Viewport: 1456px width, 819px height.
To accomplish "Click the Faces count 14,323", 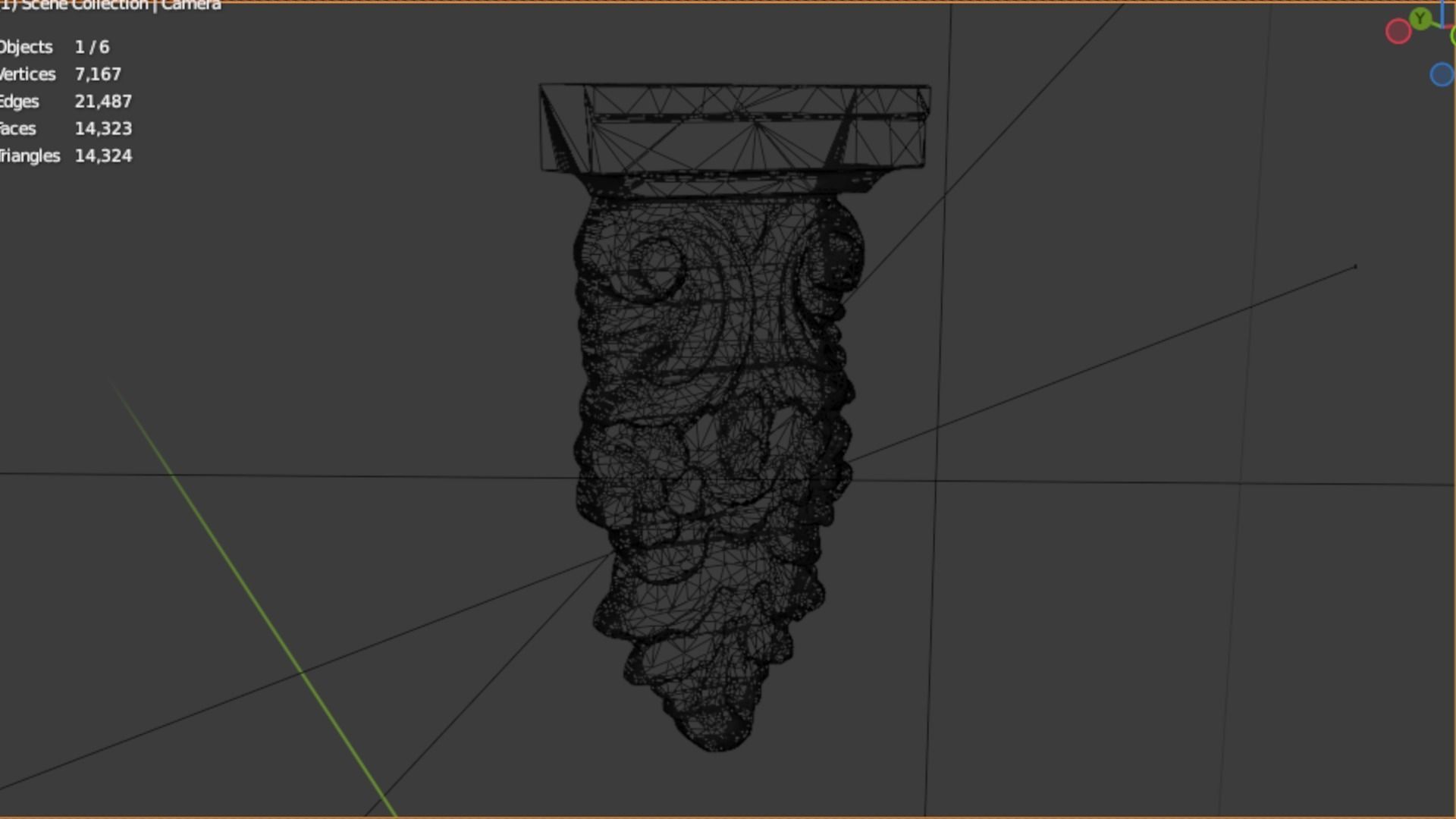I will (x=103, y=129).
